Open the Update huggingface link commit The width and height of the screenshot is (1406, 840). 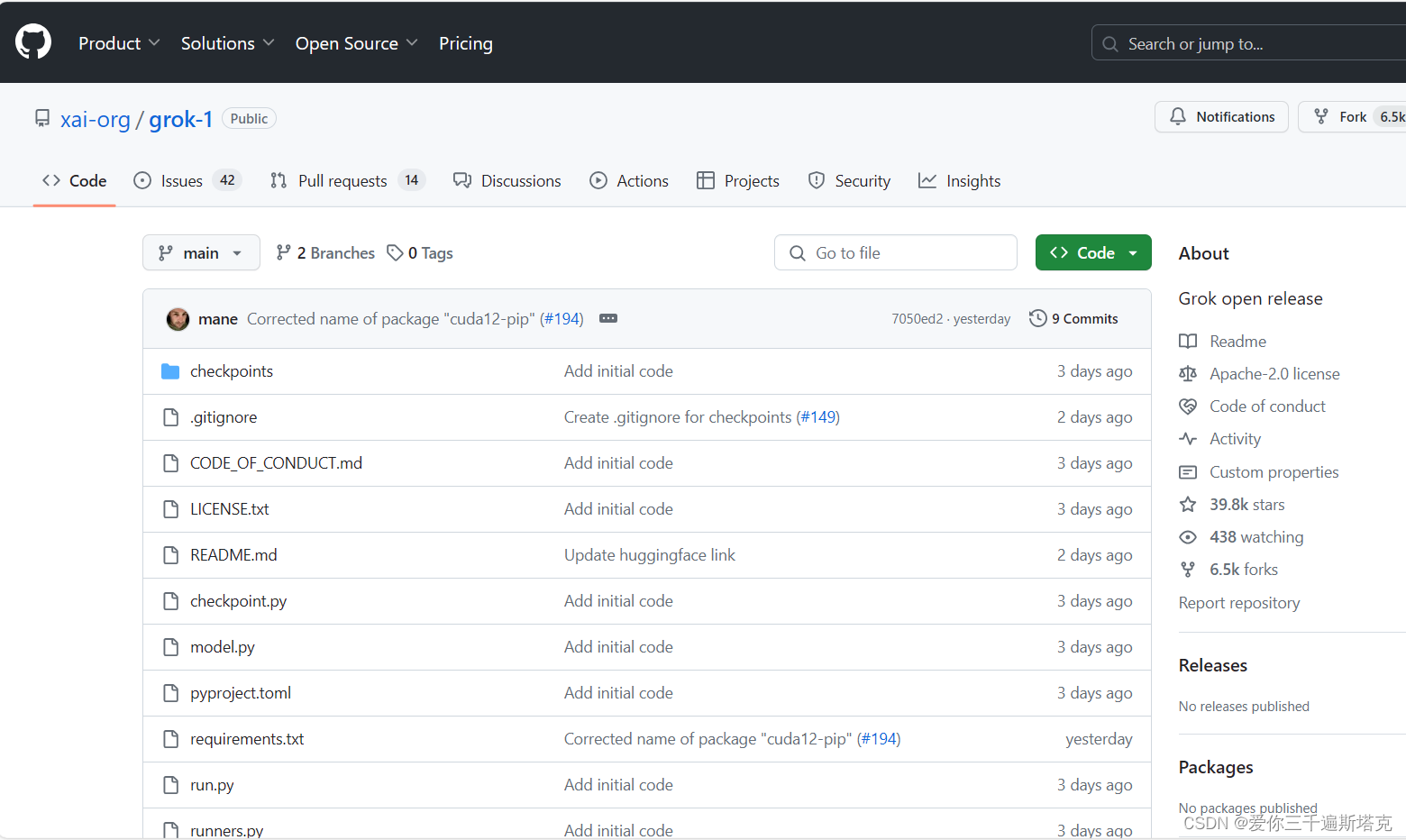point(650,555)
